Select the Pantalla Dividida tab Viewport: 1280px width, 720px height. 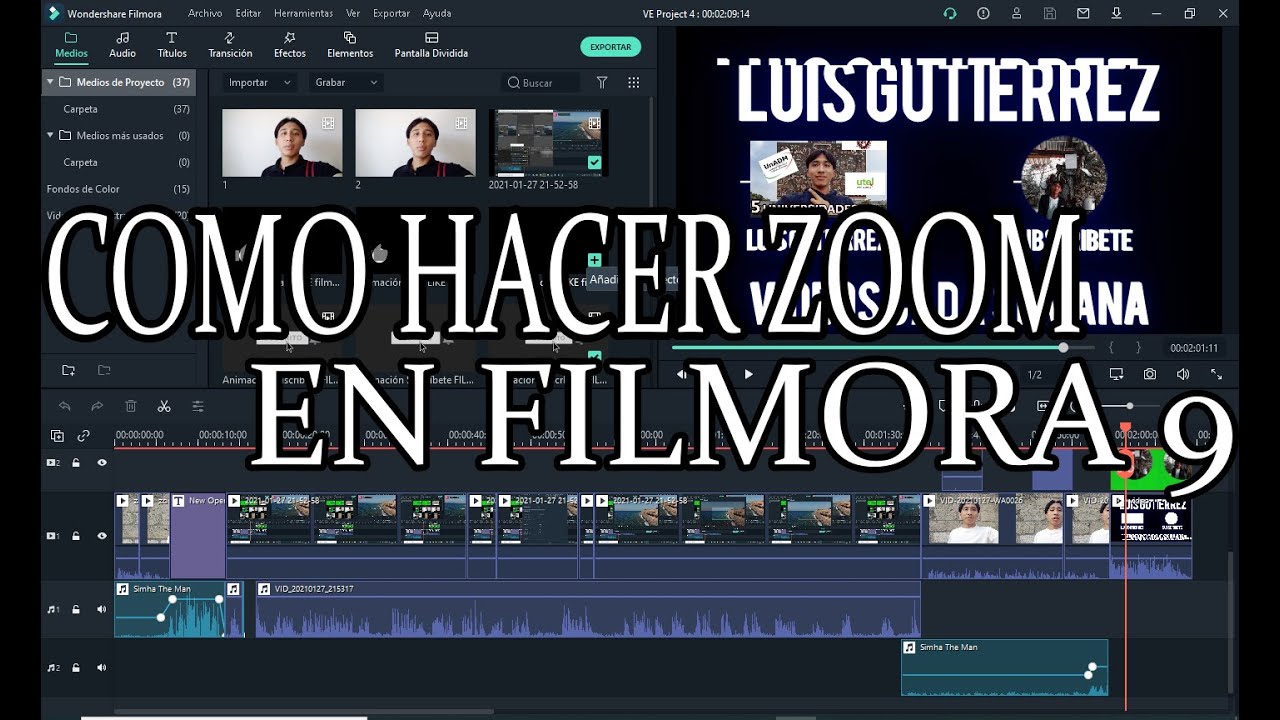click(x=431, y=45)
